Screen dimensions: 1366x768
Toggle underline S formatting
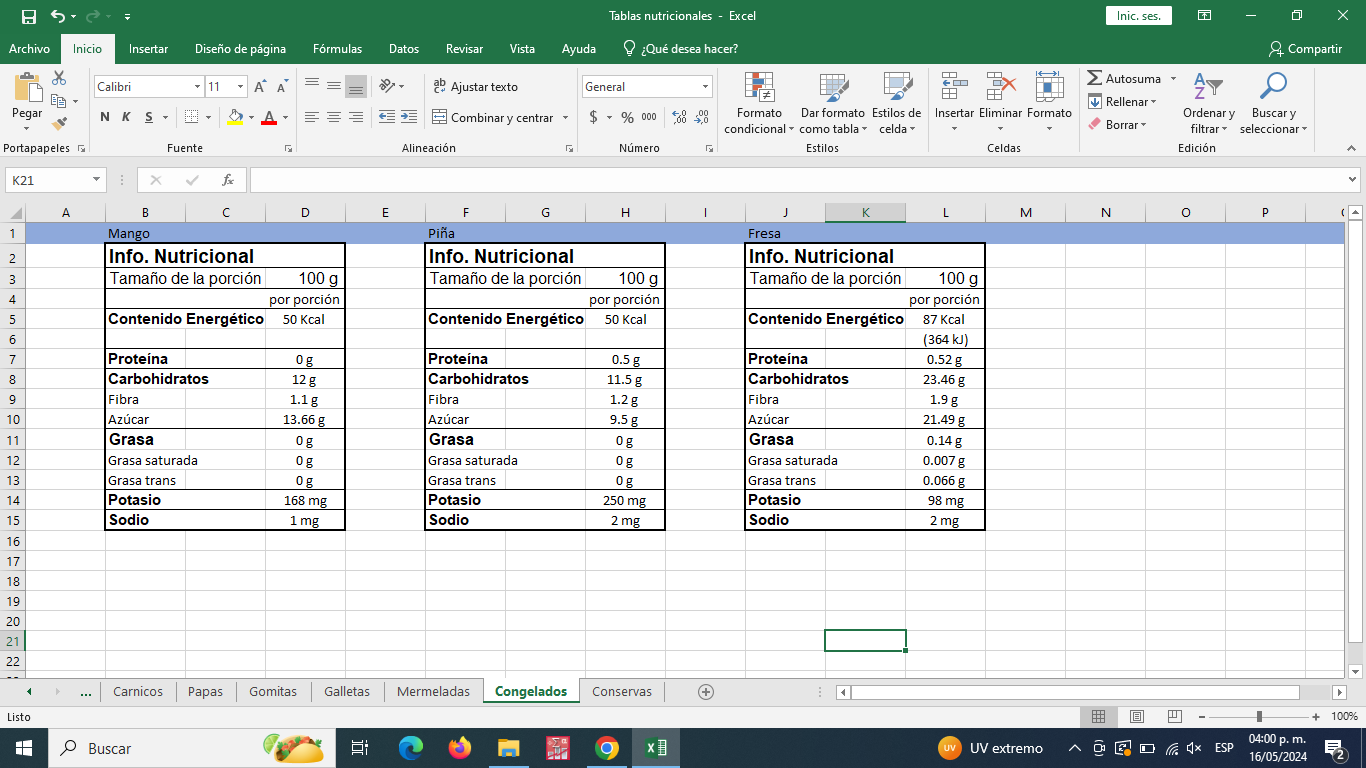point(149,117)
